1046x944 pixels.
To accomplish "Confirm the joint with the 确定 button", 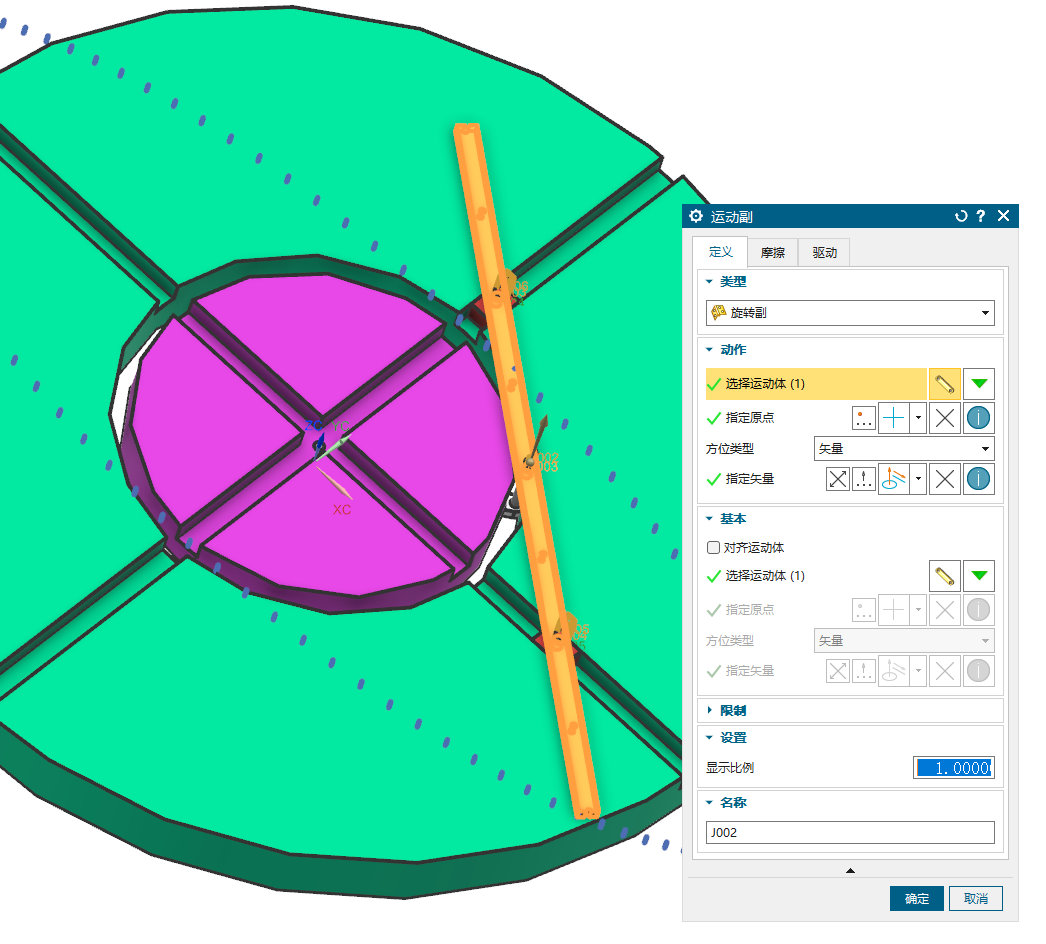I will (x=916, y=899).
